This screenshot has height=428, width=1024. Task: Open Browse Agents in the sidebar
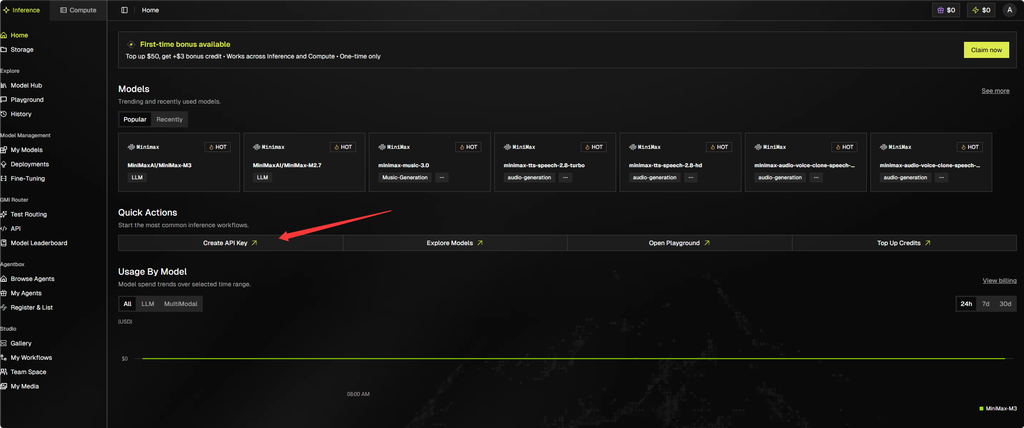pos(32,279)
